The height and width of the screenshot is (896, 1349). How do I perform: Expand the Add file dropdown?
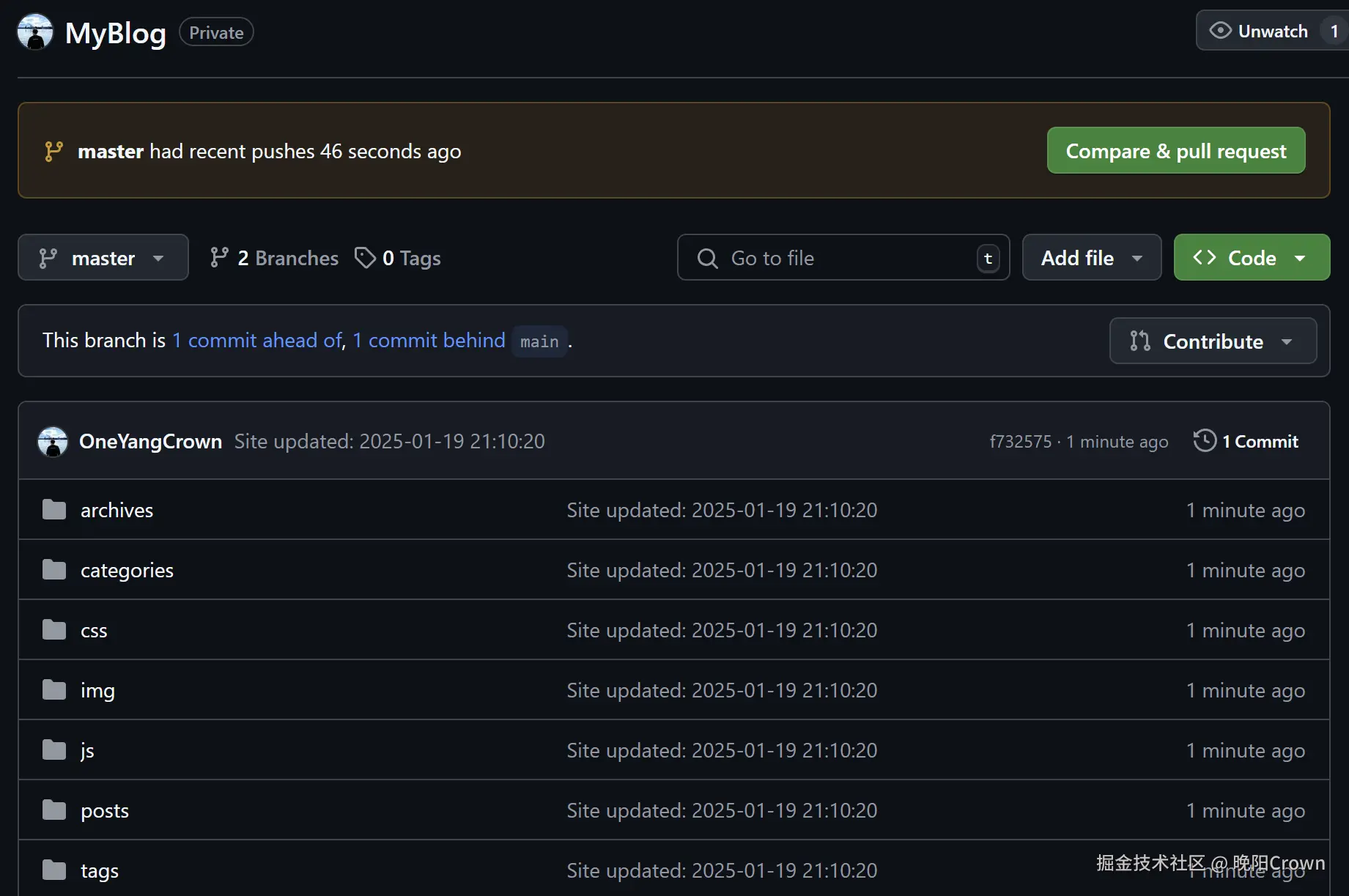(x=1091, y=258)
